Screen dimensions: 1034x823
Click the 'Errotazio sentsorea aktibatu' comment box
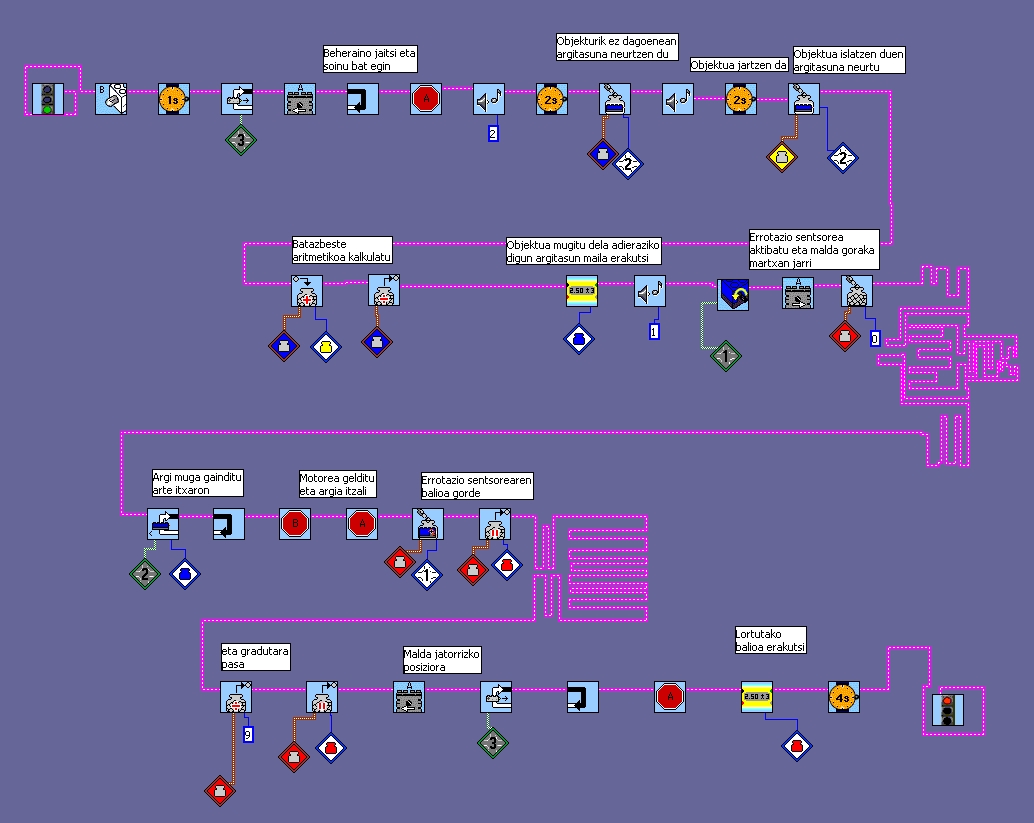814,249
